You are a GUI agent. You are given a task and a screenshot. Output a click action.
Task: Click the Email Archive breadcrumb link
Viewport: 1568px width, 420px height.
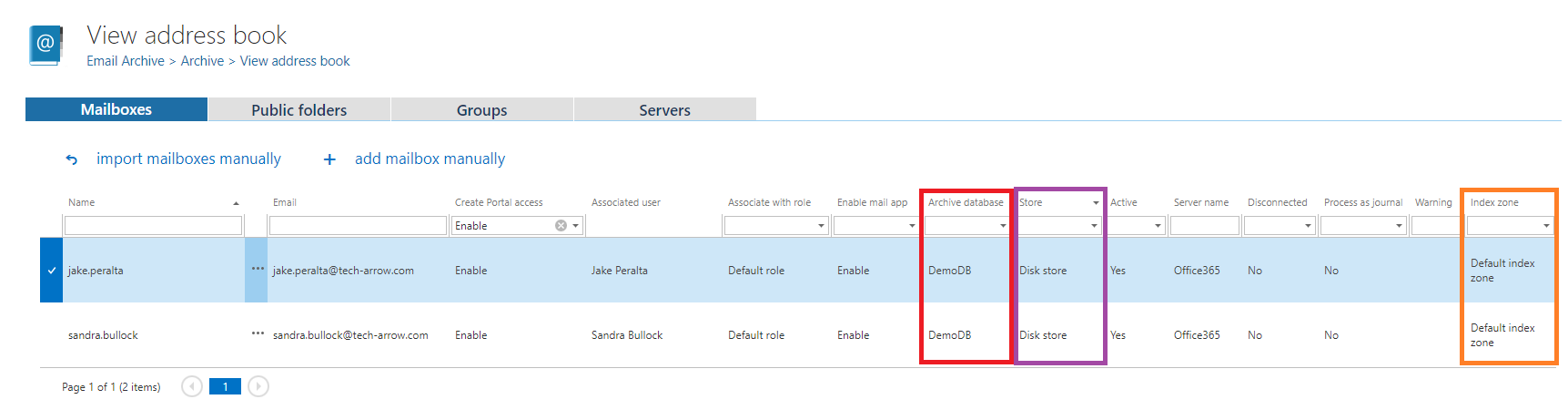[x=126, y=61]
